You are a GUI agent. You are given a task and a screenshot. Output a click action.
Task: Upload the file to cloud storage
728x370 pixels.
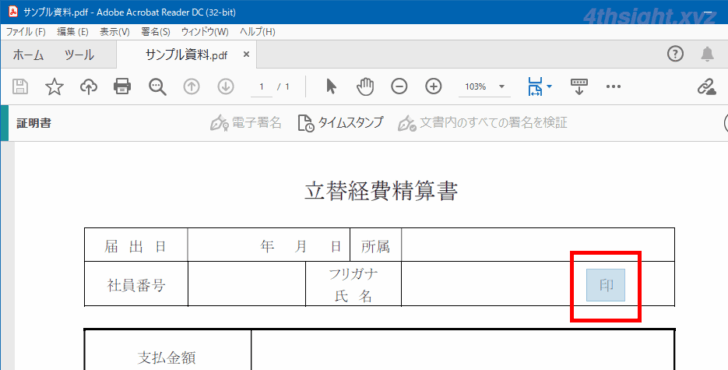pos(89,87)
